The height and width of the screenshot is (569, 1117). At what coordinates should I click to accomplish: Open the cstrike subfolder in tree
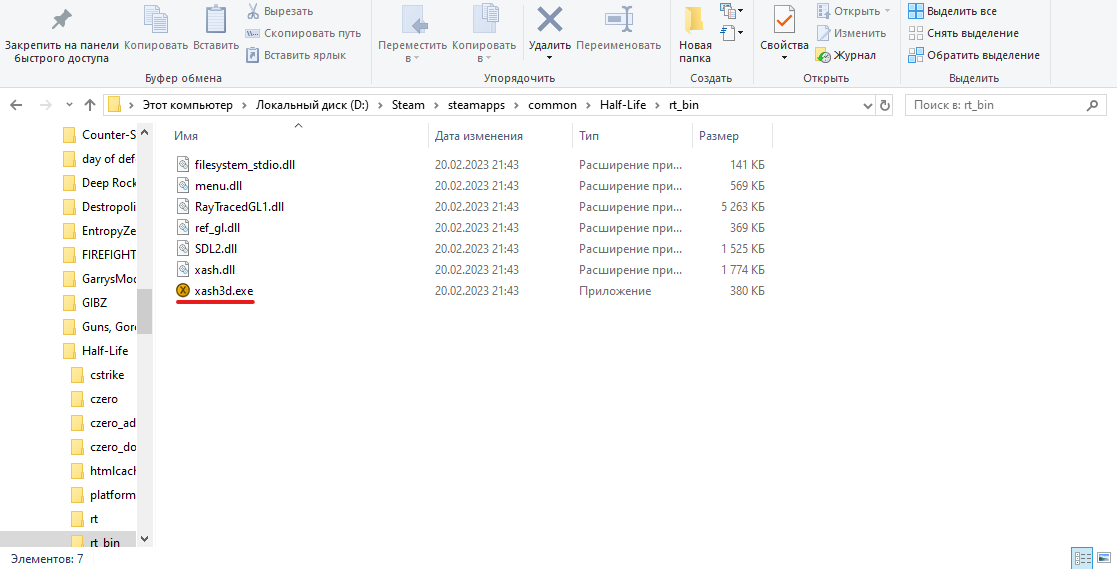click(x=98, y=375)
